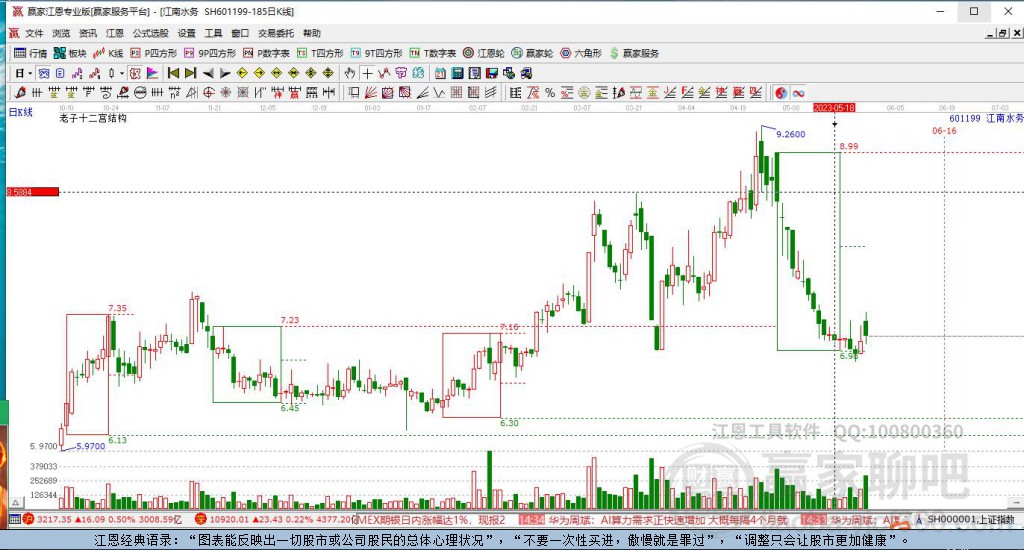1024x550 pixels.
Task: Click the infinity symbol icon
Action: (798, 92)
